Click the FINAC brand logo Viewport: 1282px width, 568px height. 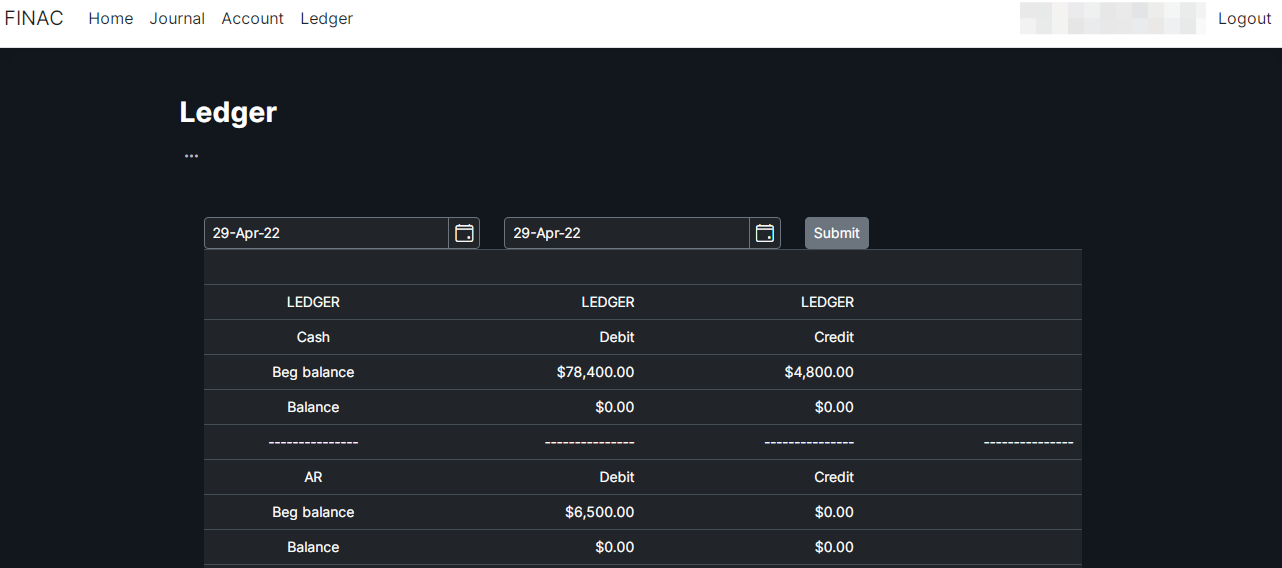pyautogui.click(x=34, y=18)
